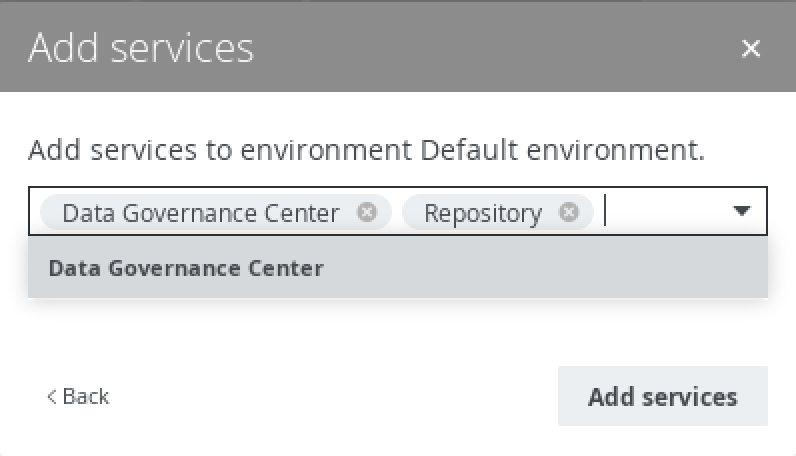Screen dimensions: 796x456
Task: Click the environment description text
Action: (220, 151)
